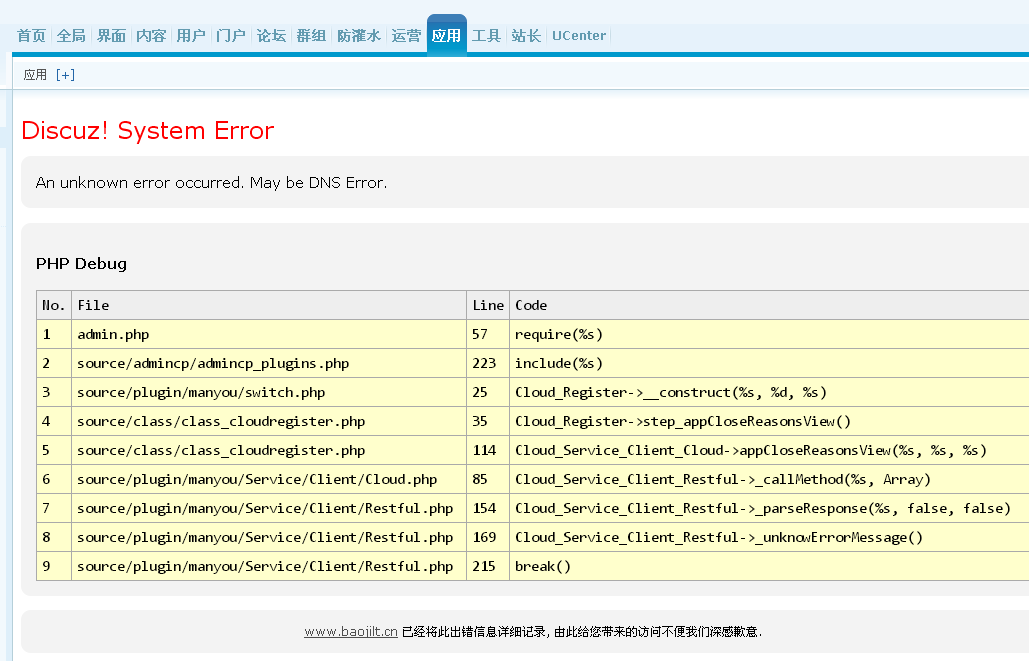Click the [+] next to 应用 breadcrumb
Viewport: 1029px width, 661px height.
65,75
